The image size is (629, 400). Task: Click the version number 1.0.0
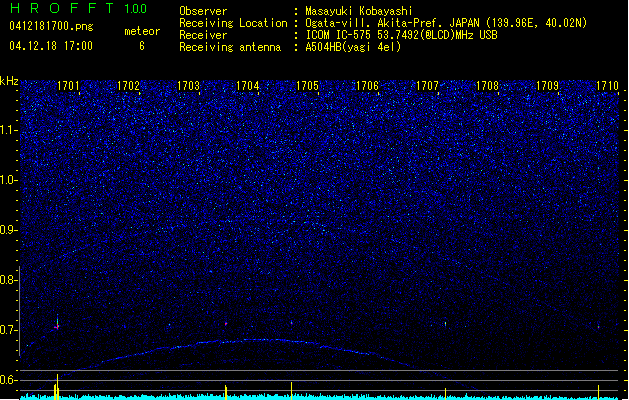point(135,9)
